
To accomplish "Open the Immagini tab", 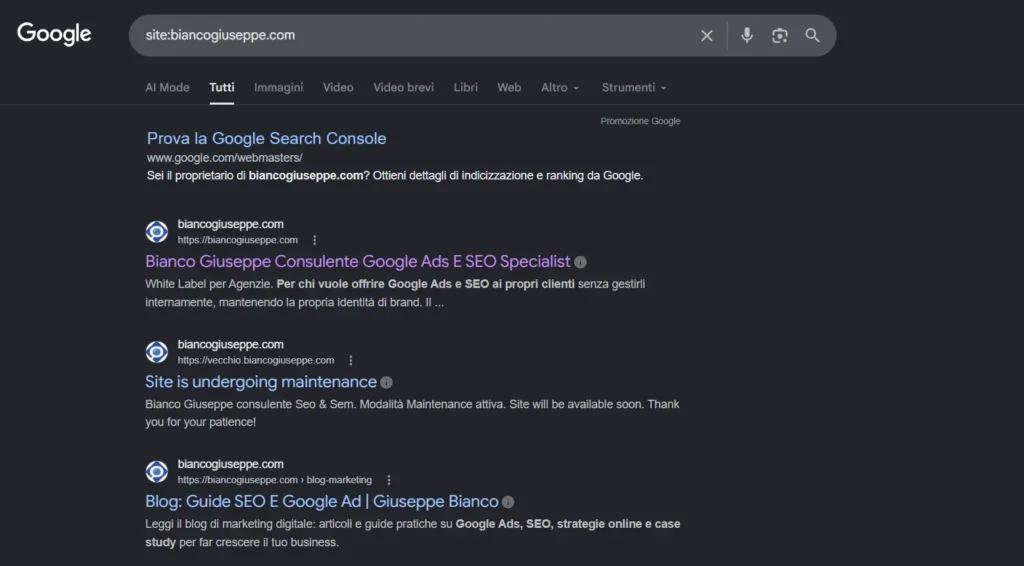I will [278, 87].
